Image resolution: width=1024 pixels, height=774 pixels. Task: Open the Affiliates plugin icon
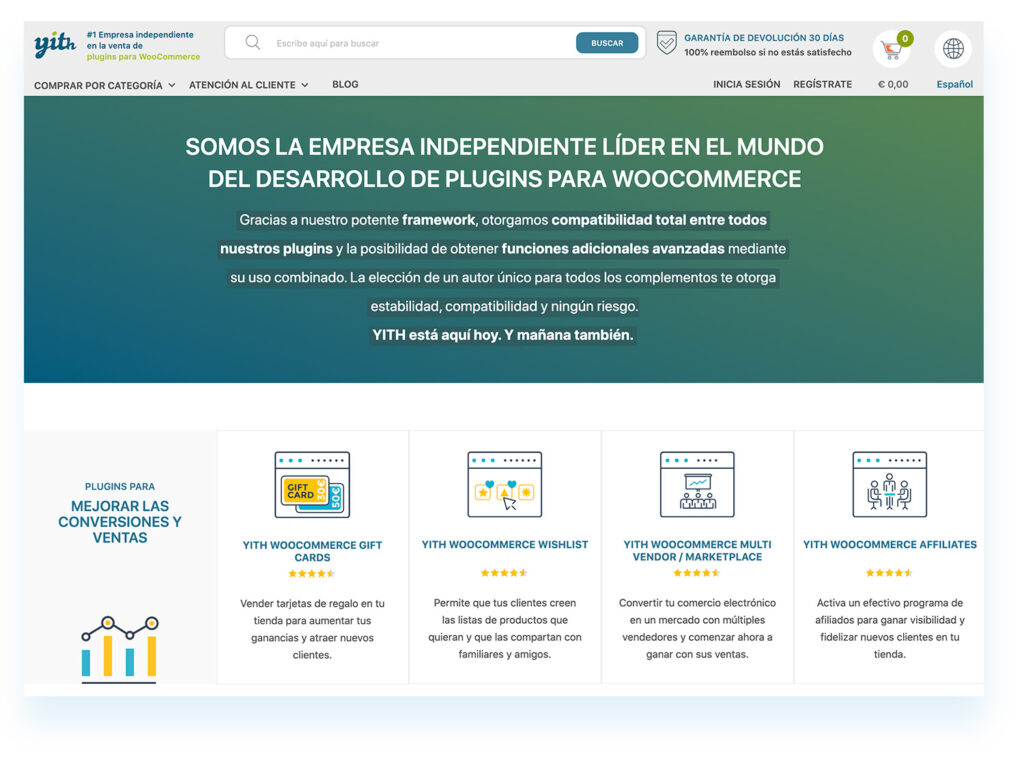(889, 484)
